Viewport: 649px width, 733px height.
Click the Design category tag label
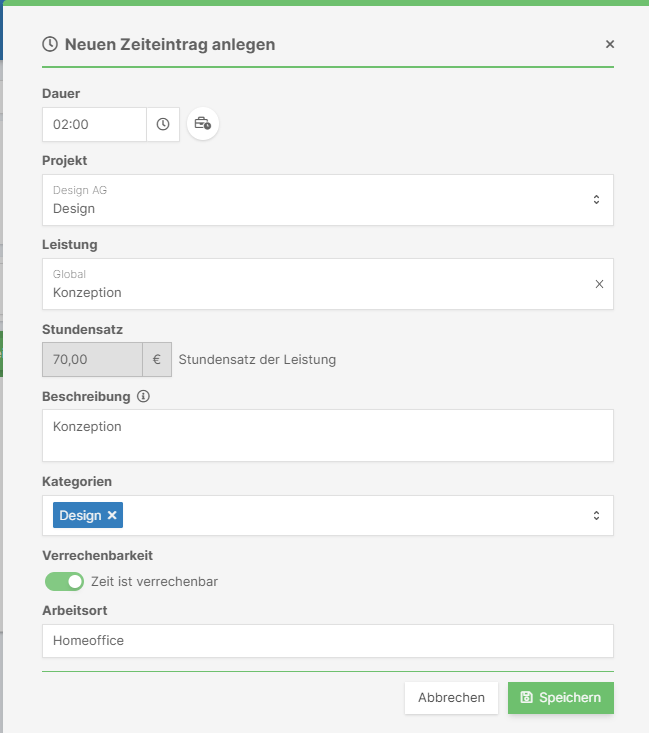(x=80, y=515)
